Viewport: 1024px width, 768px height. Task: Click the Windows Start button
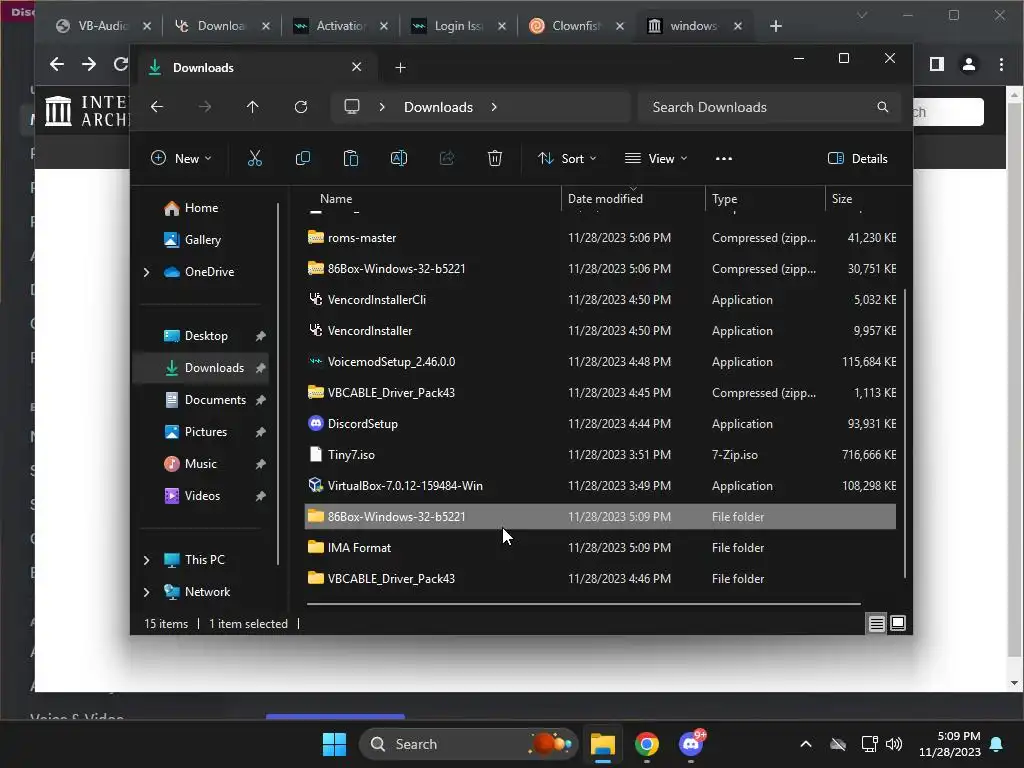point(334,744)
